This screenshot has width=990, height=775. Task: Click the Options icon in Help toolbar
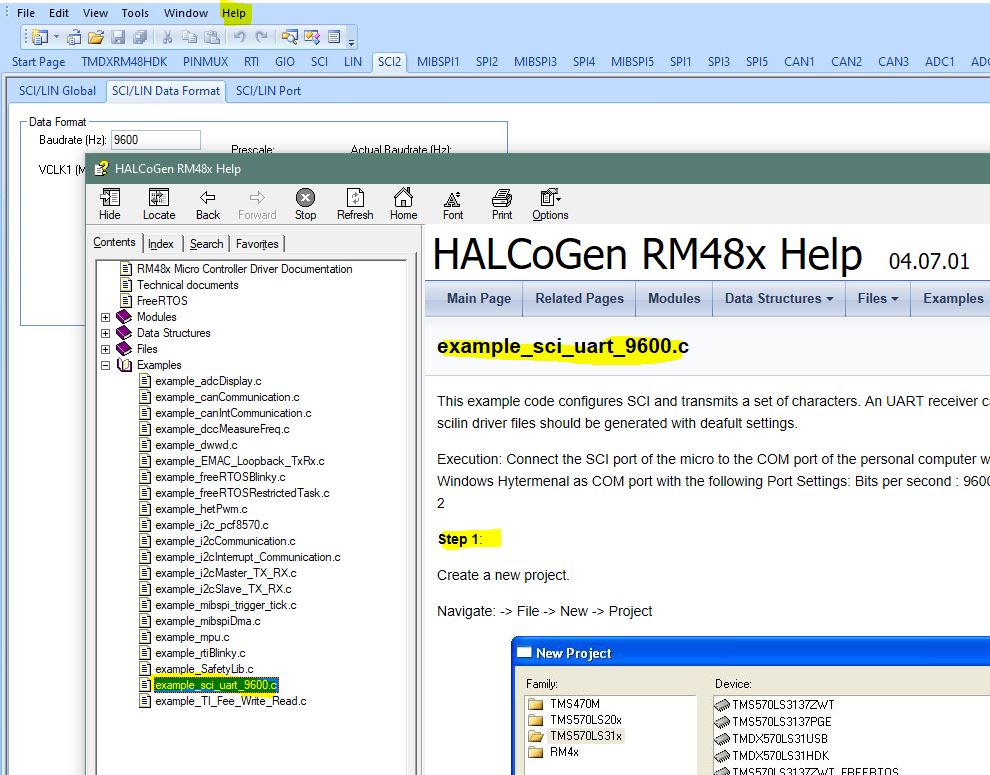[550, 204]
